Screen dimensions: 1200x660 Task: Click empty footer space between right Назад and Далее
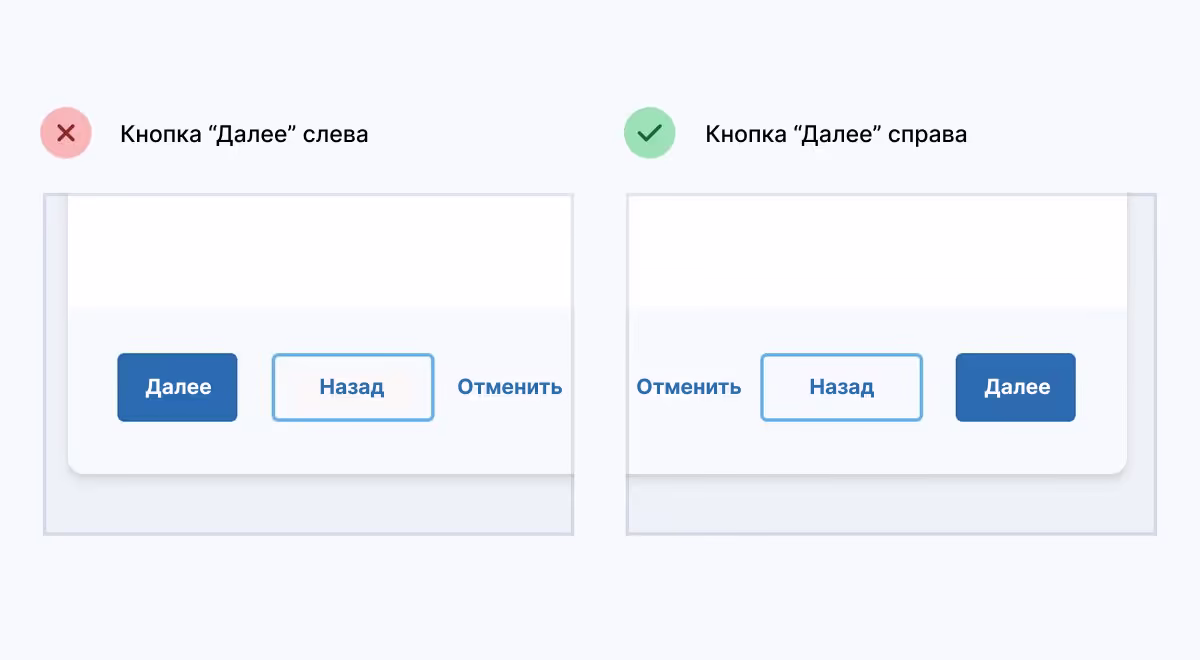coord(939,387)
